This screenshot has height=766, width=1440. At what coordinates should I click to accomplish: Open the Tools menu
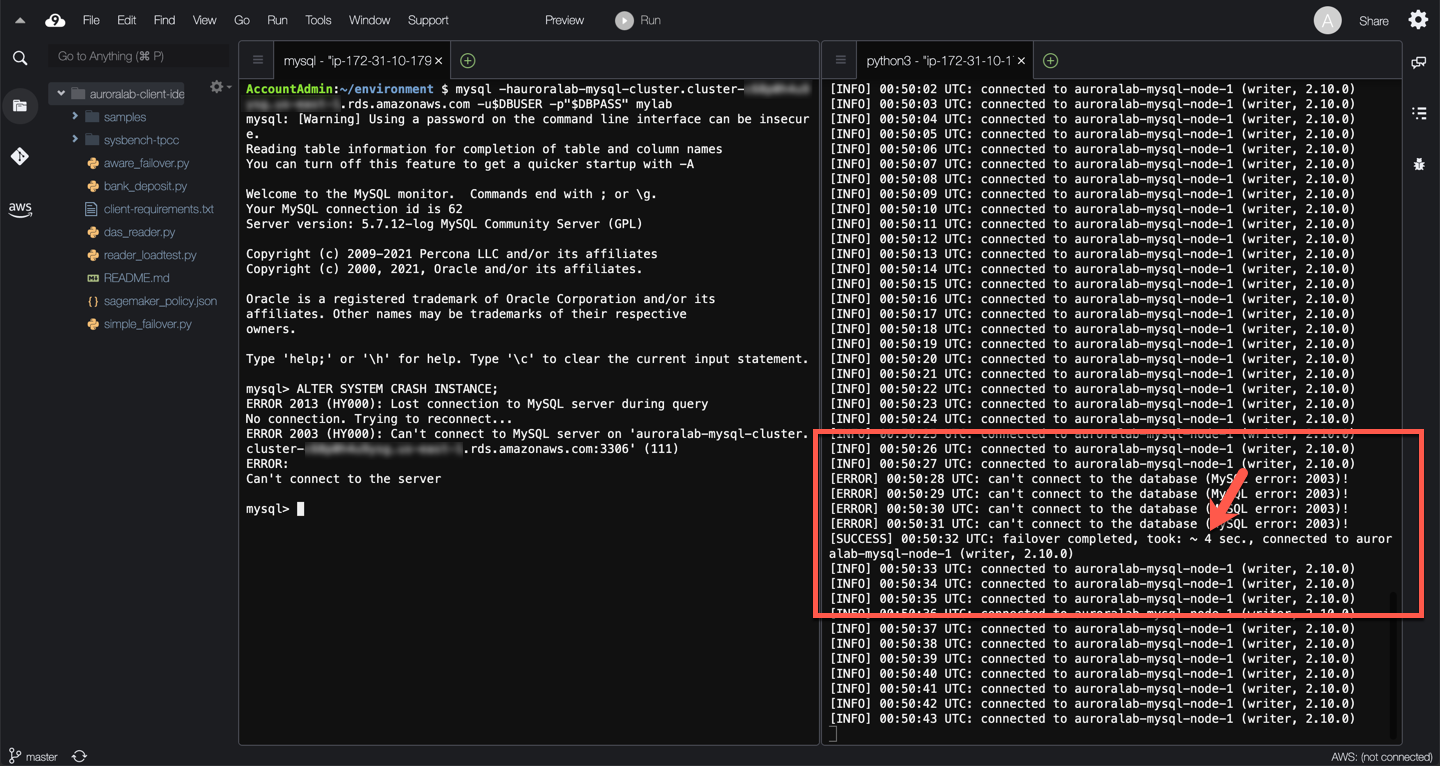click(318, 20)
